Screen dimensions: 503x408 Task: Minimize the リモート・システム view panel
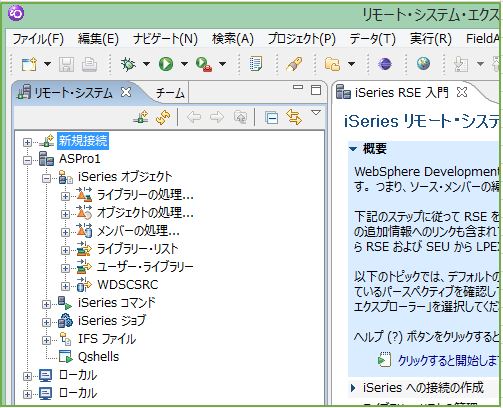click(298, 87)
